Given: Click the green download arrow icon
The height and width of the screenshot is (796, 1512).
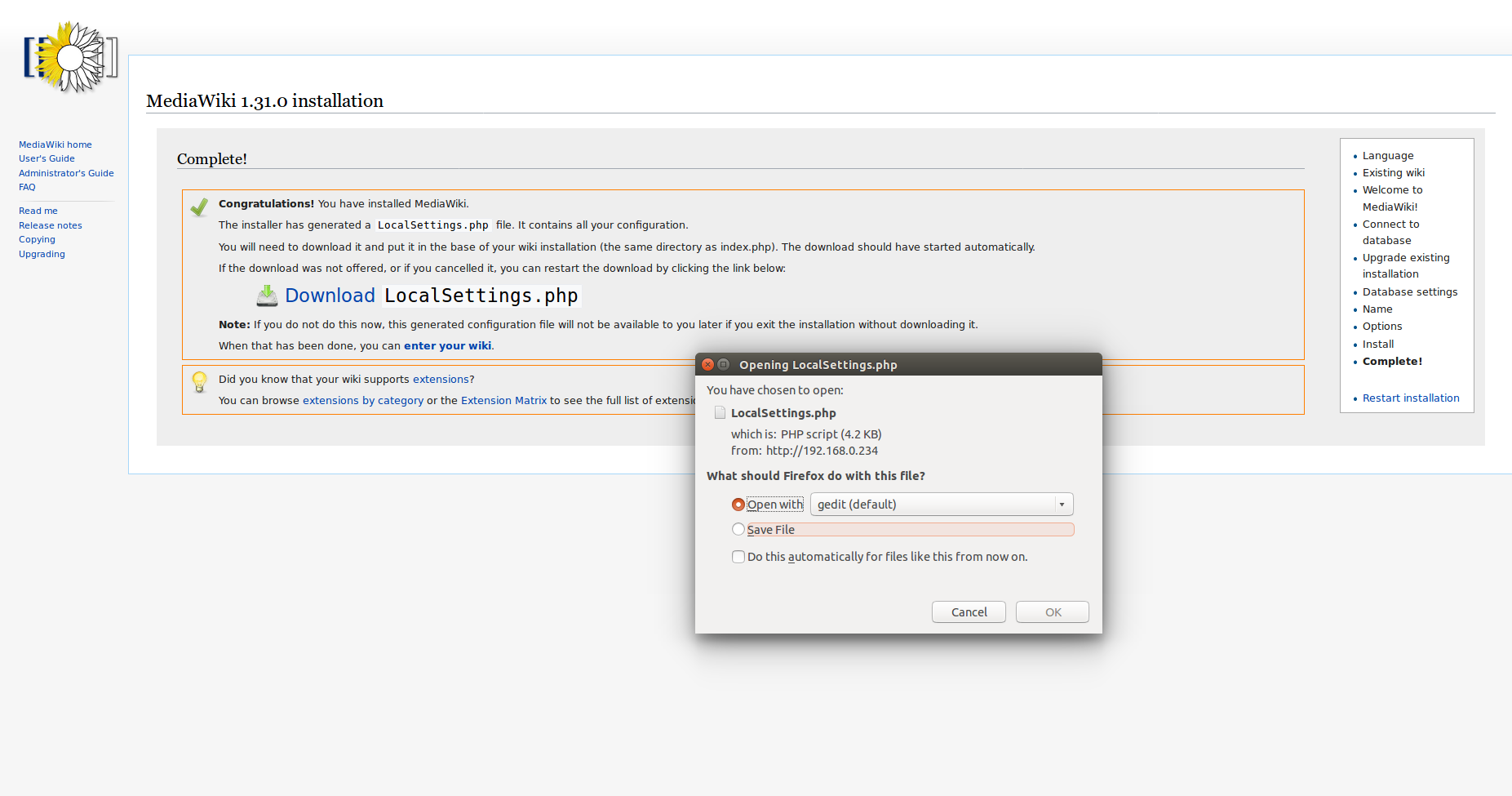Looking at the screenshot, I should pyautogui.click(x=267, y=296).
